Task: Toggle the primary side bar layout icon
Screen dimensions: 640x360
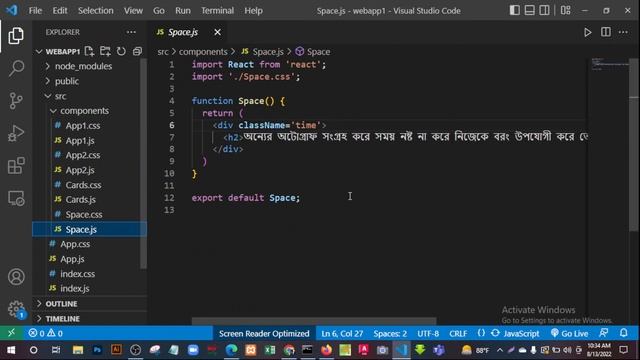Action: coord(515,10)
